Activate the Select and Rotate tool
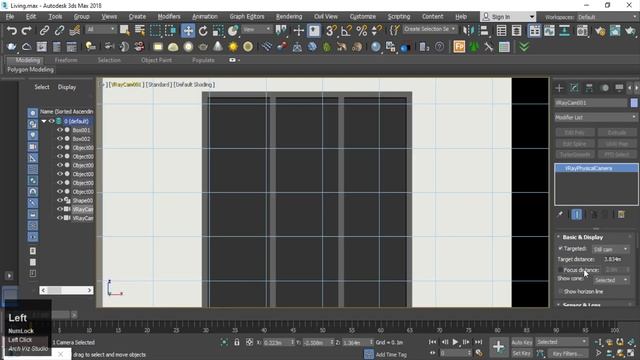640x360 pixels. tap(203, 31)
